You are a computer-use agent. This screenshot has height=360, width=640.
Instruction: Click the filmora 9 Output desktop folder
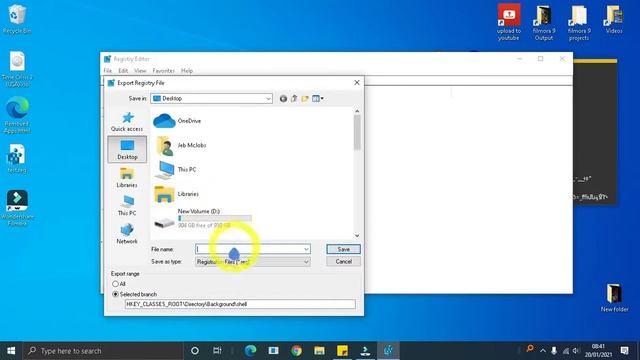click(544, 22)
